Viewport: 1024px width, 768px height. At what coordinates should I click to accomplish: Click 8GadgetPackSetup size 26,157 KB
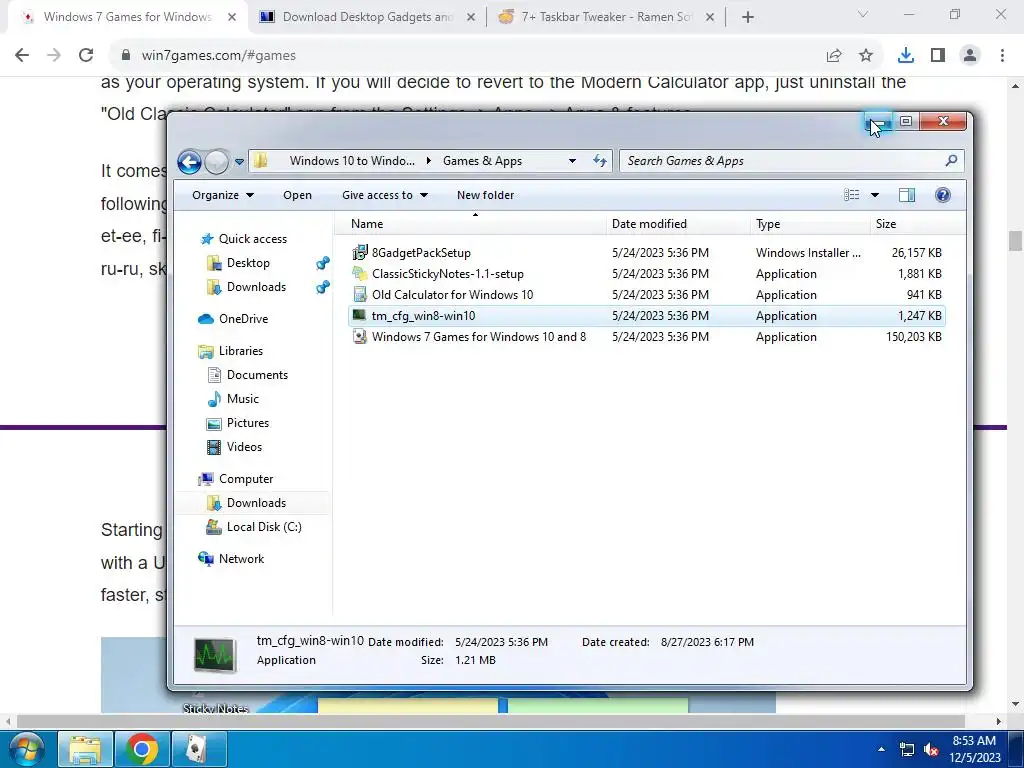[x=916, y=253]
